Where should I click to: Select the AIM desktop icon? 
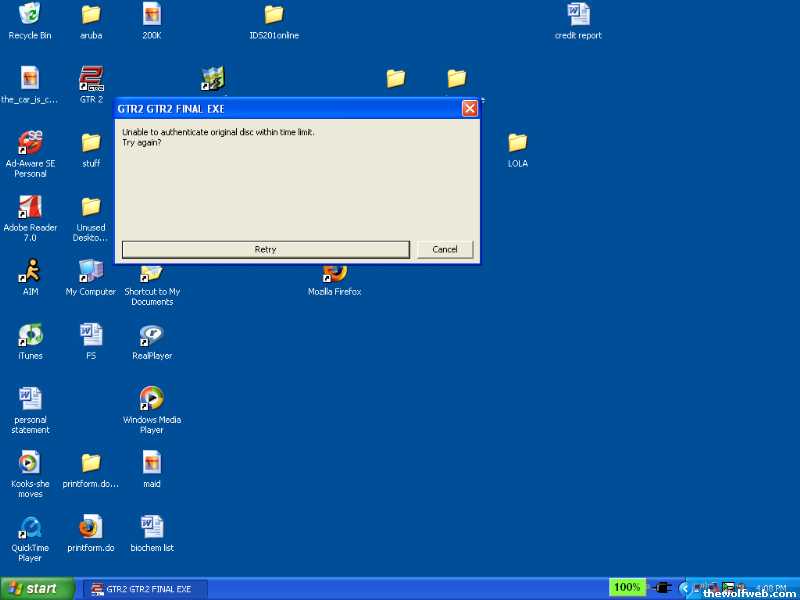30,271
